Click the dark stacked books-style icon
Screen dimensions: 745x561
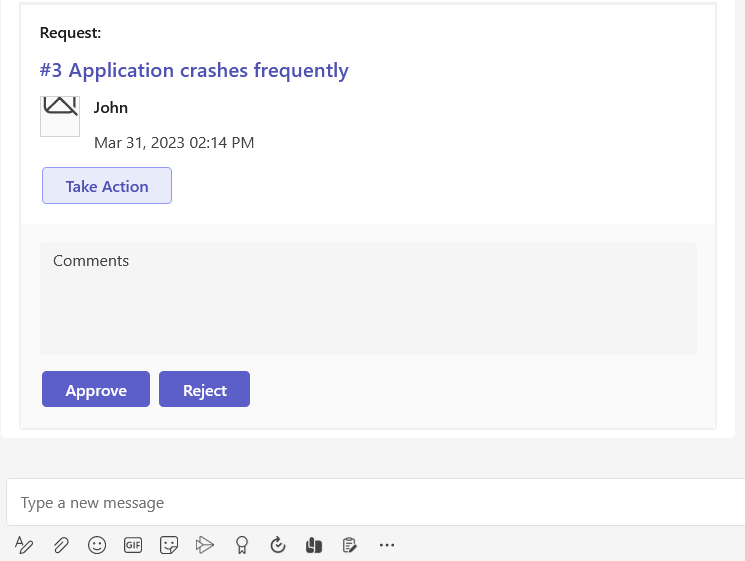click(314, 545)
